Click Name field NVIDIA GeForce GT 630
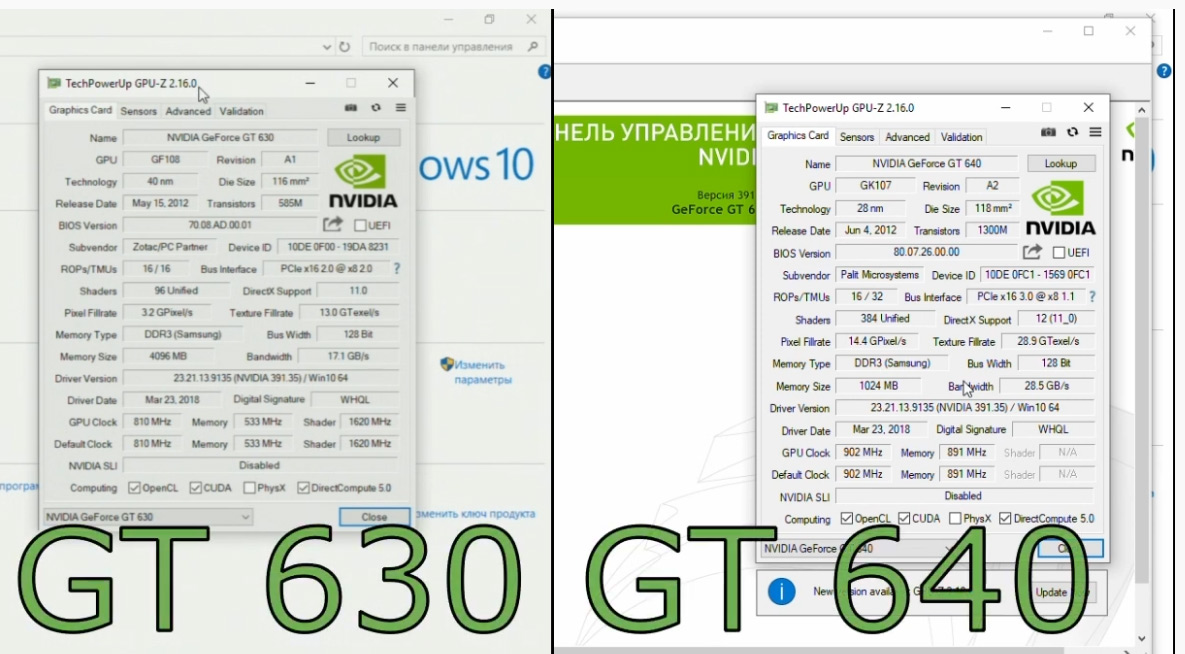Image resolution: width=1185 pixels, height=654 pixels. click(220, 138)
